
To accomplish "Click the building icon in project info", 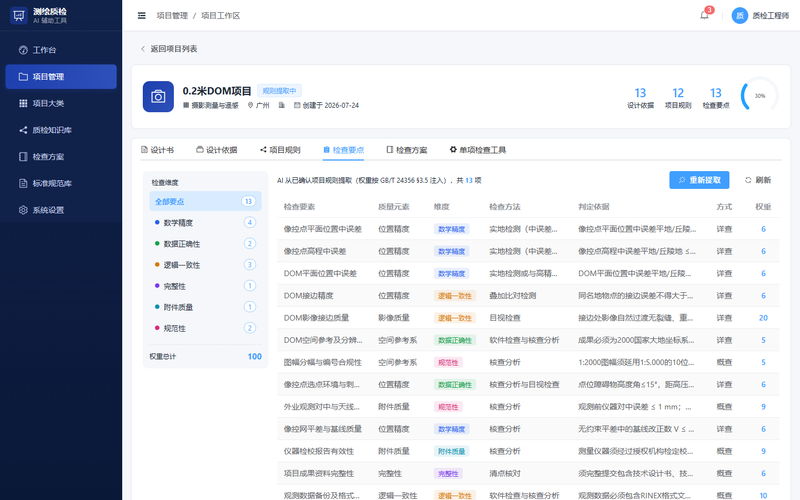I will [282, 105].
